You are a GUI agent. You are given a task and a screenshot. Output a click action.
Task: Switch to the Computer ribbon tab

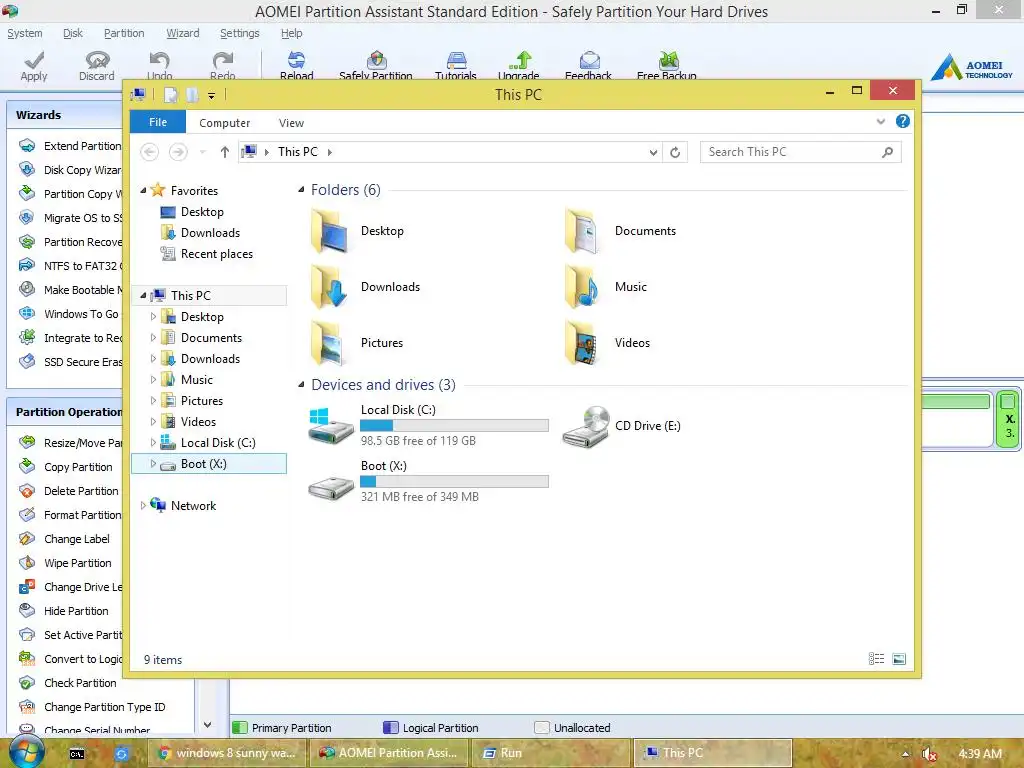point(225,123)
